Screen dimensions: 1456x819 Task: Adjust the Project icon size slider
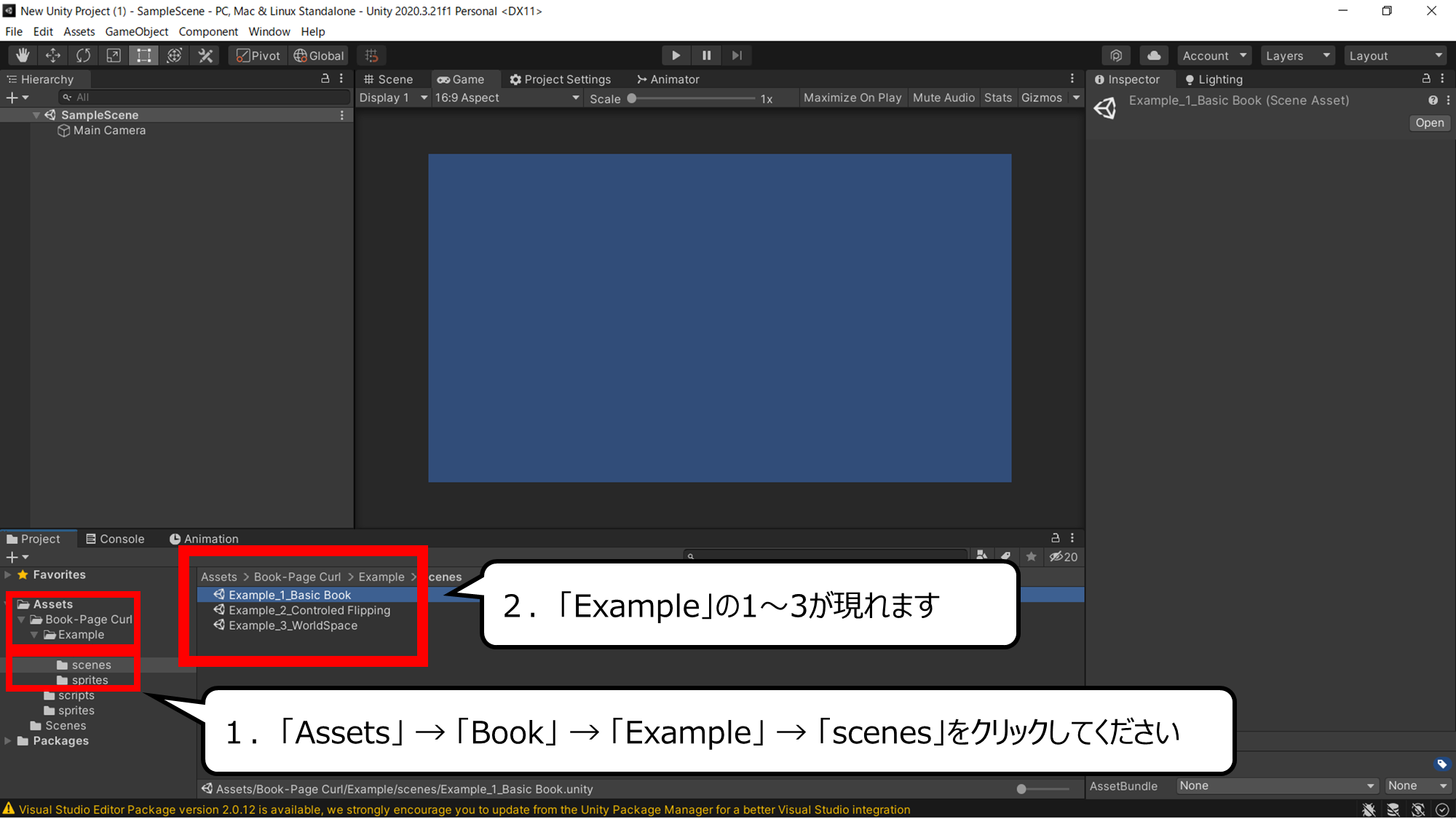[x=1042, y=789]
